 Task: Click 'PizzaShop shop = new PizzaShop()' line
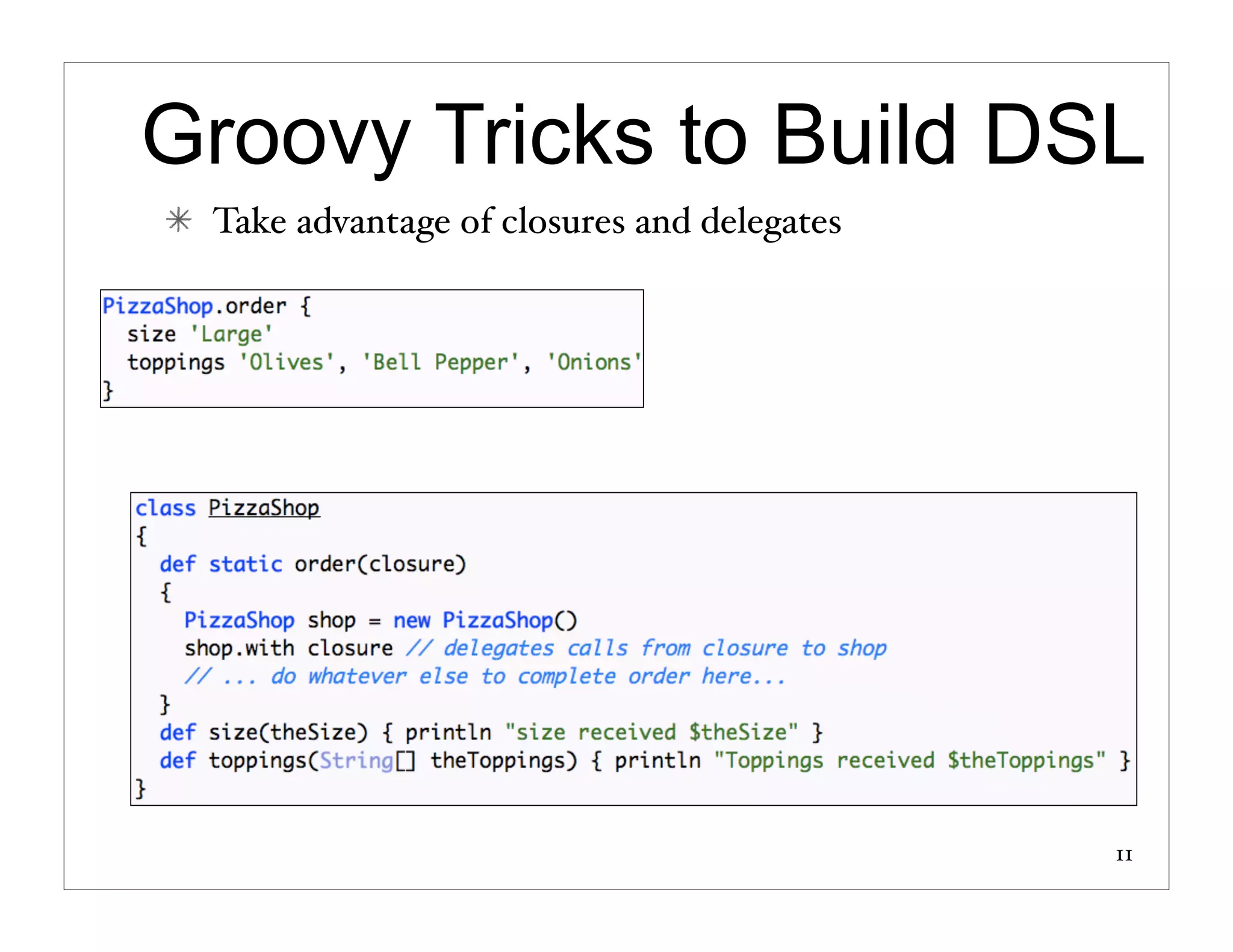[380, 620]
